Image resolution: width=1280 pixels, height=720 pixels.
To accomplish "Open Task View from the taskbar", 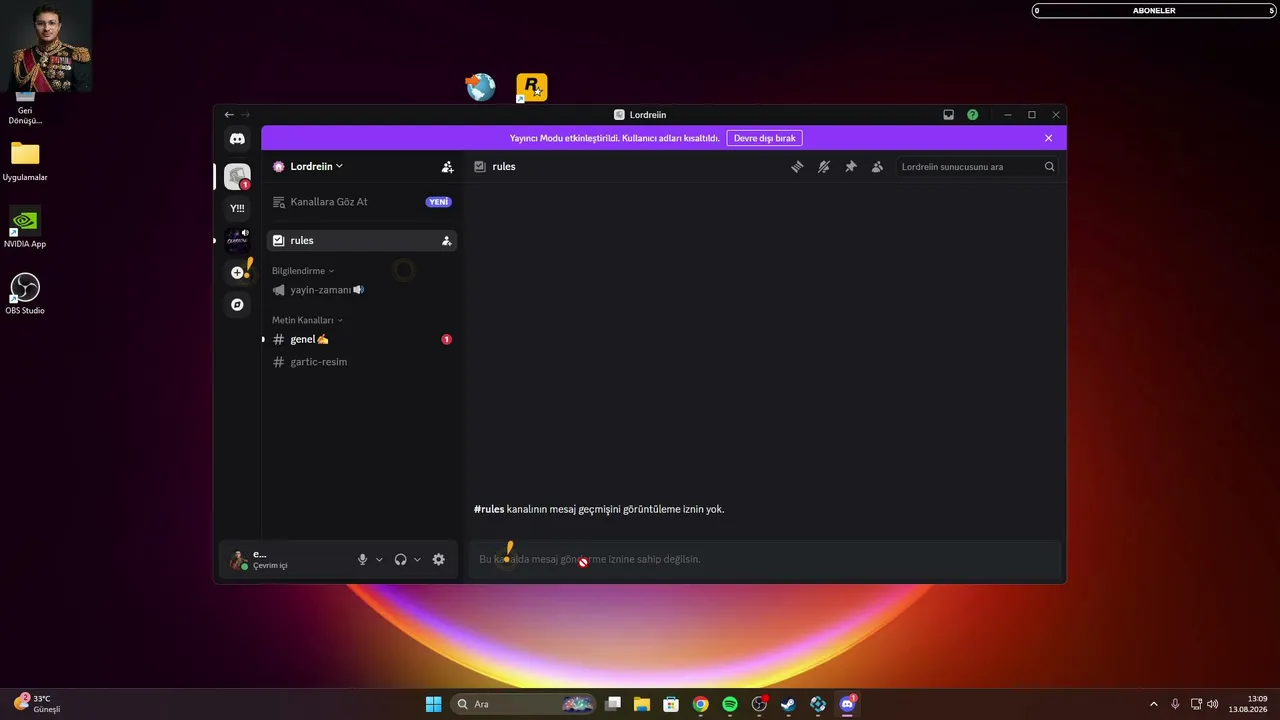I will (613, 704).
